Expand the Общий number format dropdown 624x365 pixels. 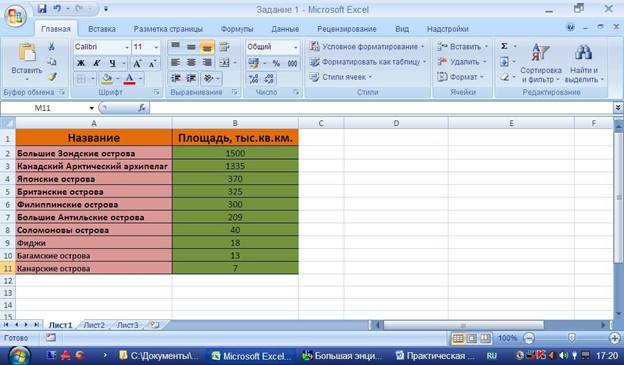point(273,47)
